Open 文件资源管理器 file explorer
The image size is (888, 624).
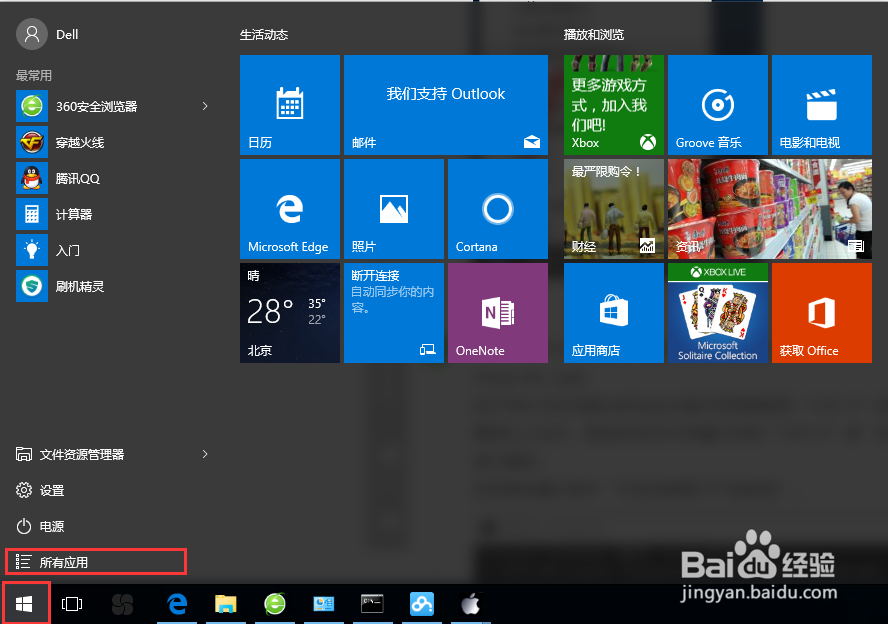pos(70,454)
